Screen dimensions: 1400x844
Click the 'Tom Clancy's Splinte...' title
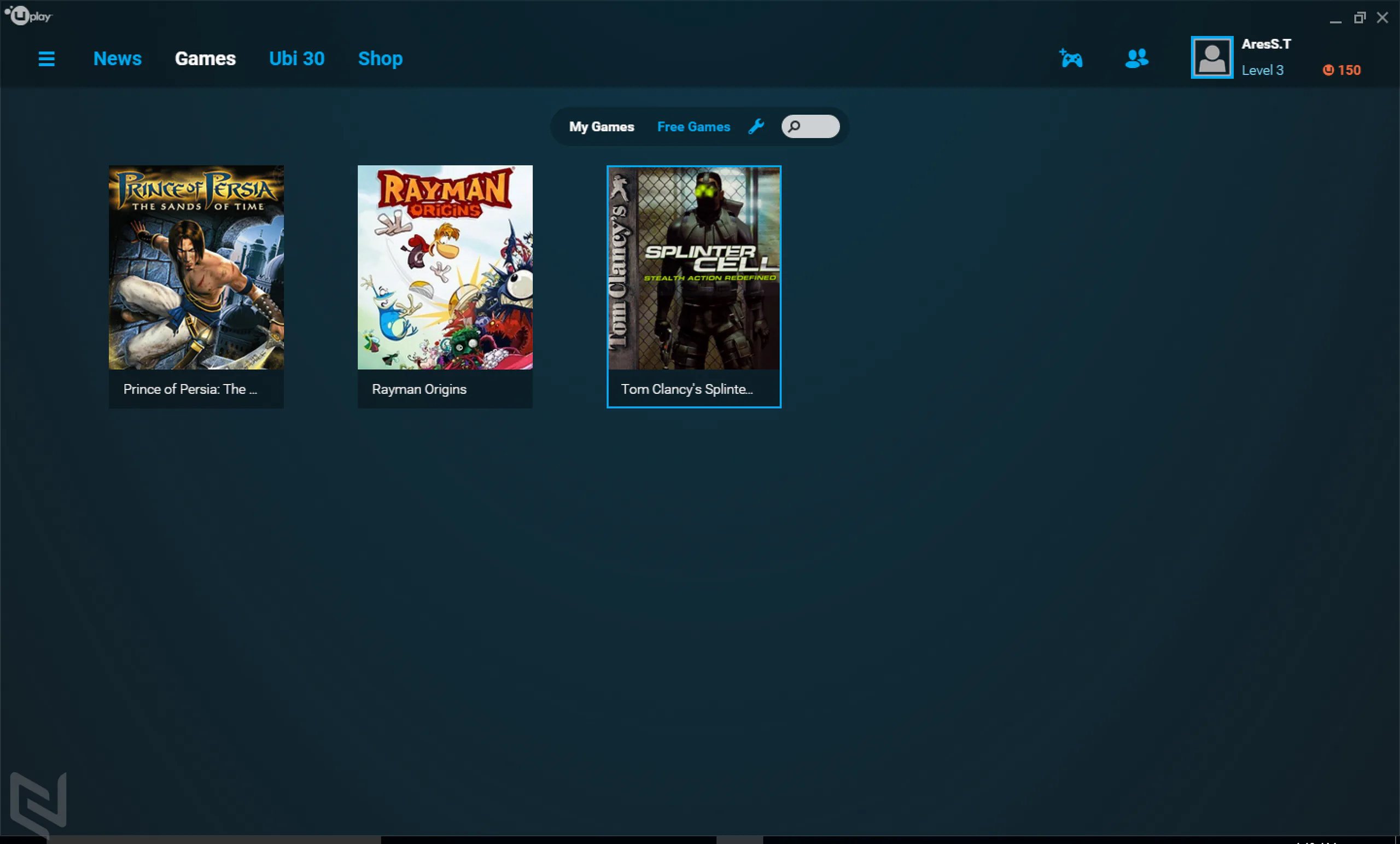click(687, 389)
